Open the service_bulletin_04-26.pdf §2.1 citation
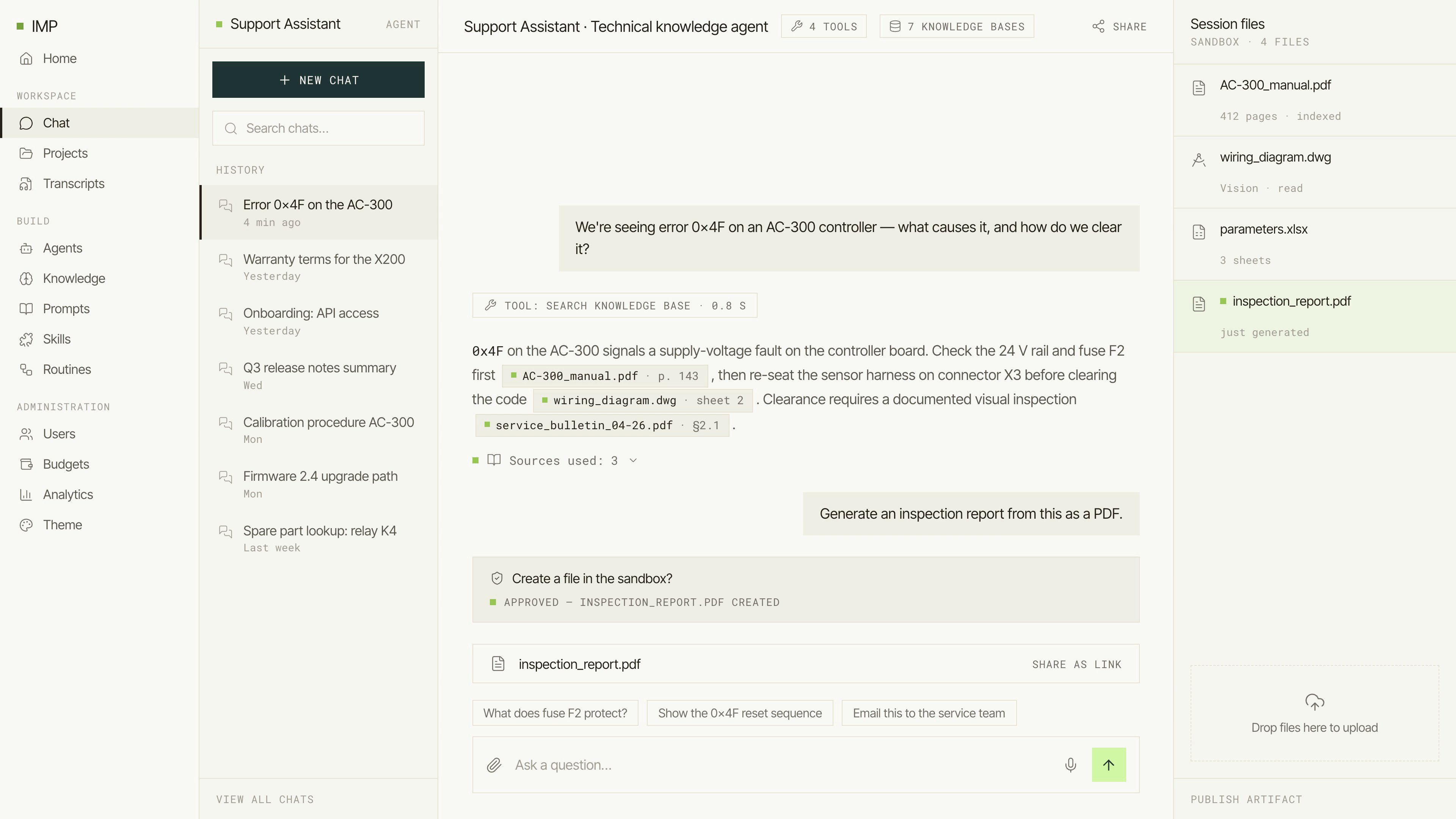 pyautogui.click(x=602, y=425)
